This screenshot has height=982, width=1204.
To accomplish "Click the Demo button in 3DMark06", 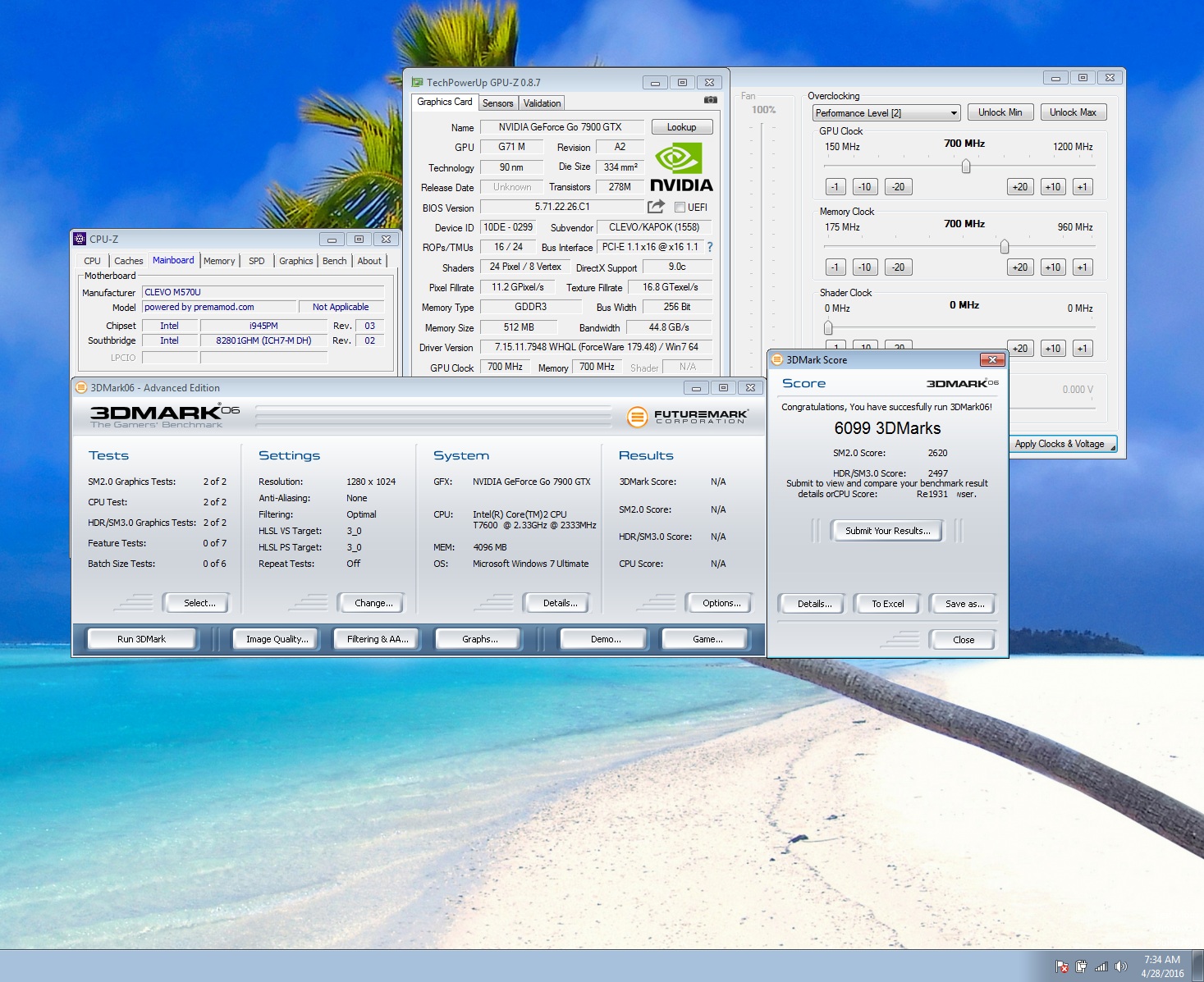I will coord(606,639).
